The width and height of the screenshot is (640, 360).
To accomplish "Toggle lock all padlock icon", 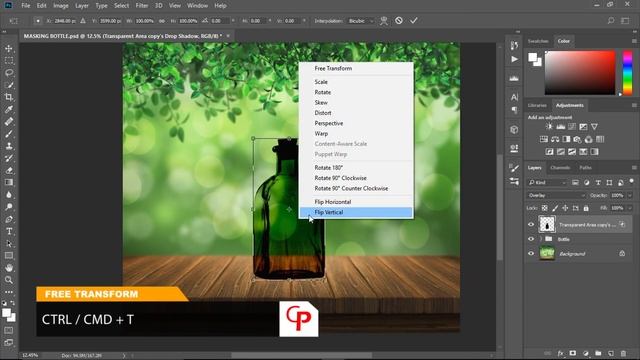I will 586,208.
